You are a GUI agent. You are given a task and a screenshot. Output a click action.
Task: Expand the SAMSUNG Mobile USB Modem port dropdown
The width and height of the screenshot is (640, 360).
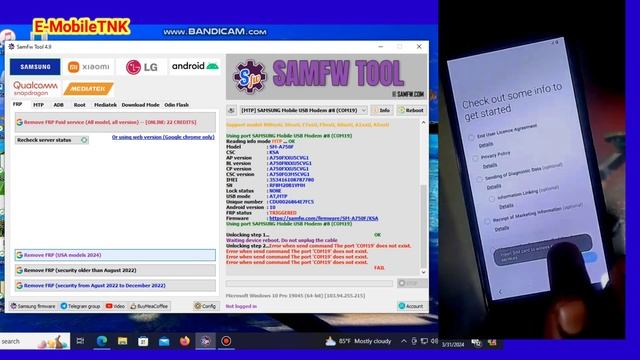[303, 110]
